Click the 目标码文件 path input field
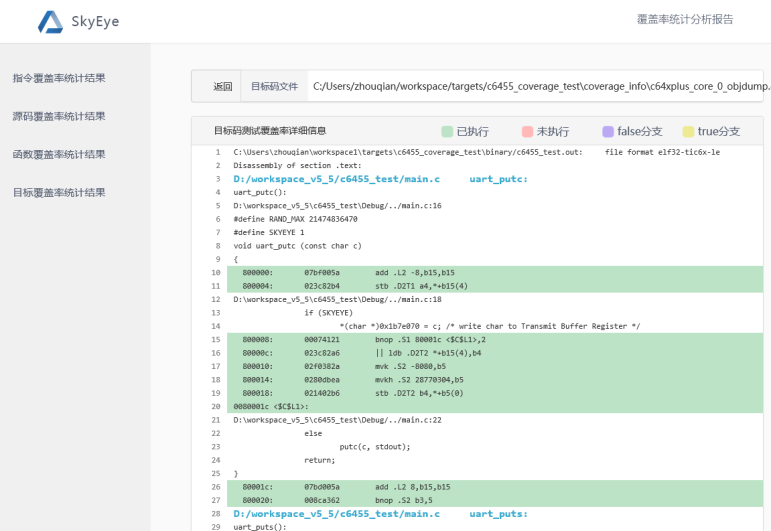Image resolution: width=771 pixels, height=531 pixels. coord(535,87)
